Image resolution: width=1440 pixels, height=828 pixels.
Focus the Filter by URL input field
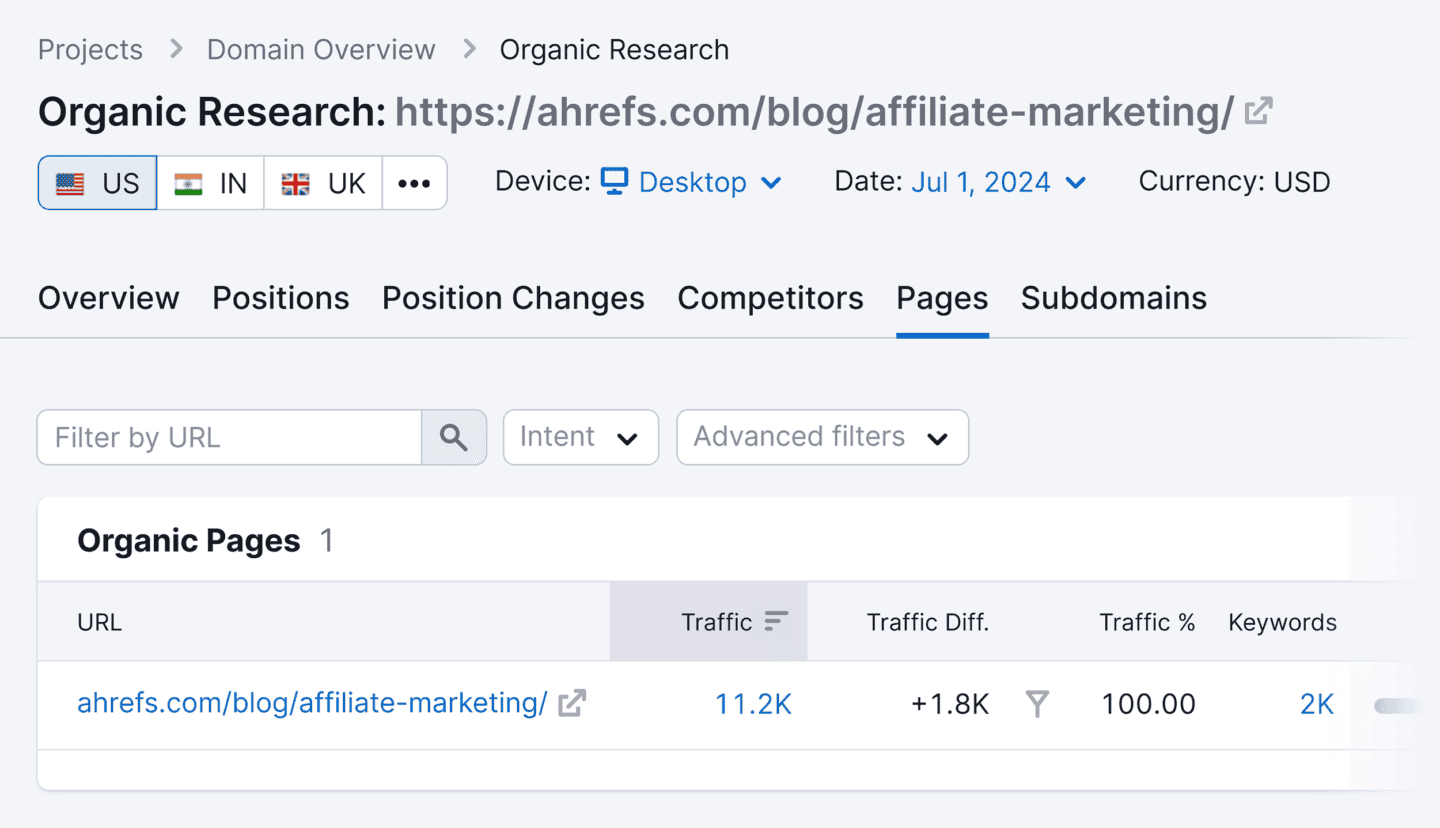pos(229,437)
